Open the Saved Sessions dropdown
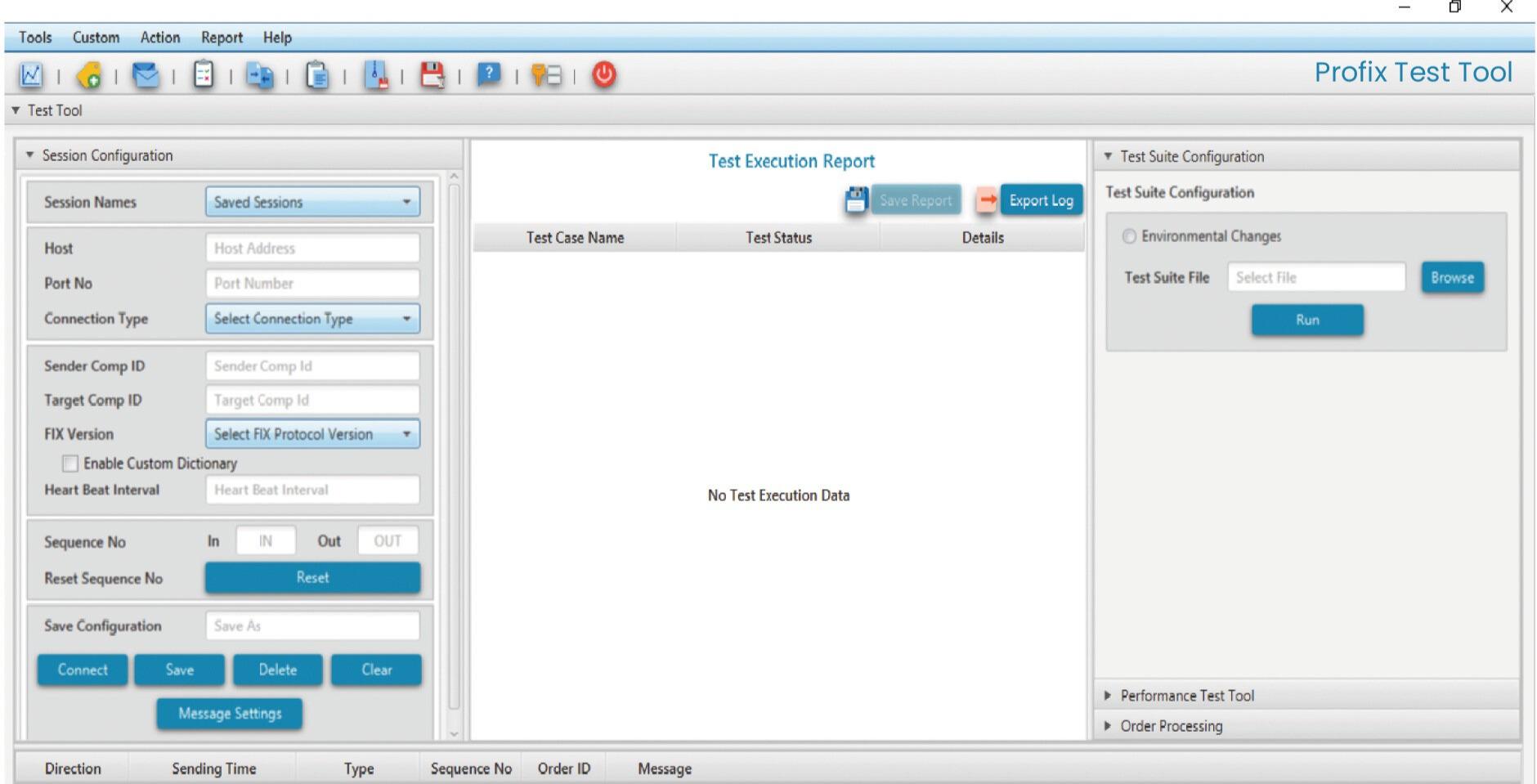Image resolution: width=1537 pixels, height=784 pixels. tap(312, 202)
